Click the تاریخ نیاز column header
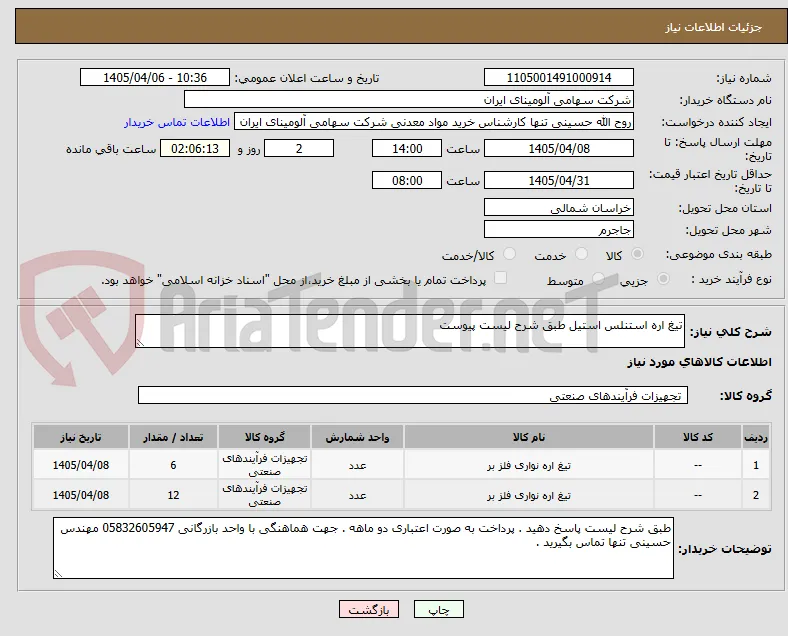Viewport: 788px width, 636px height. coord(81,437)
